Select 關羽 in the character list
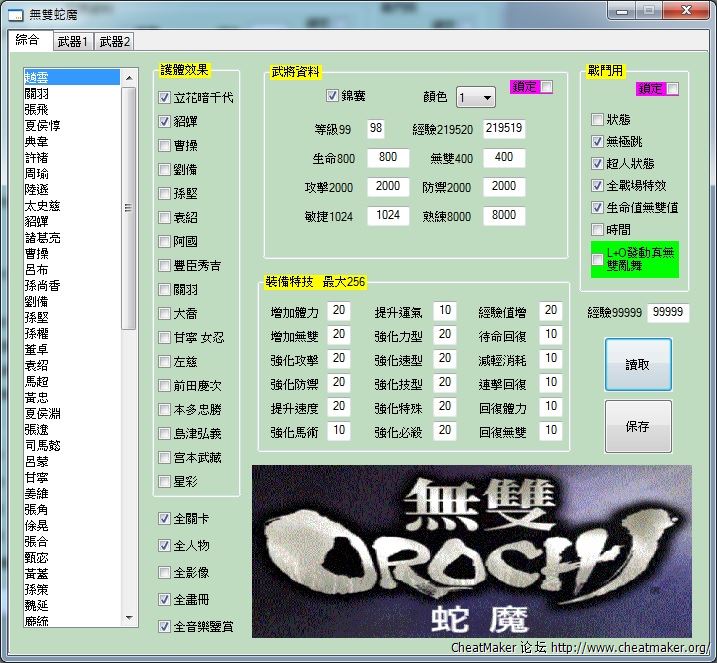Viewport: 717px width, 663px height. (x=38, y=94)
